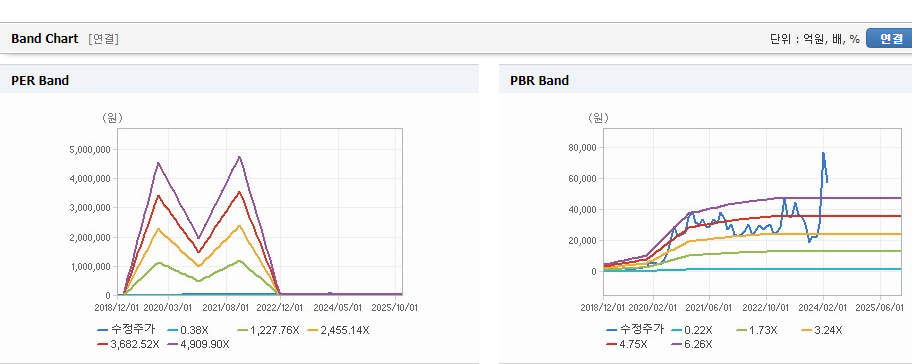
Task: Click 60,000 on PBR chart axis
Action: 582,179
